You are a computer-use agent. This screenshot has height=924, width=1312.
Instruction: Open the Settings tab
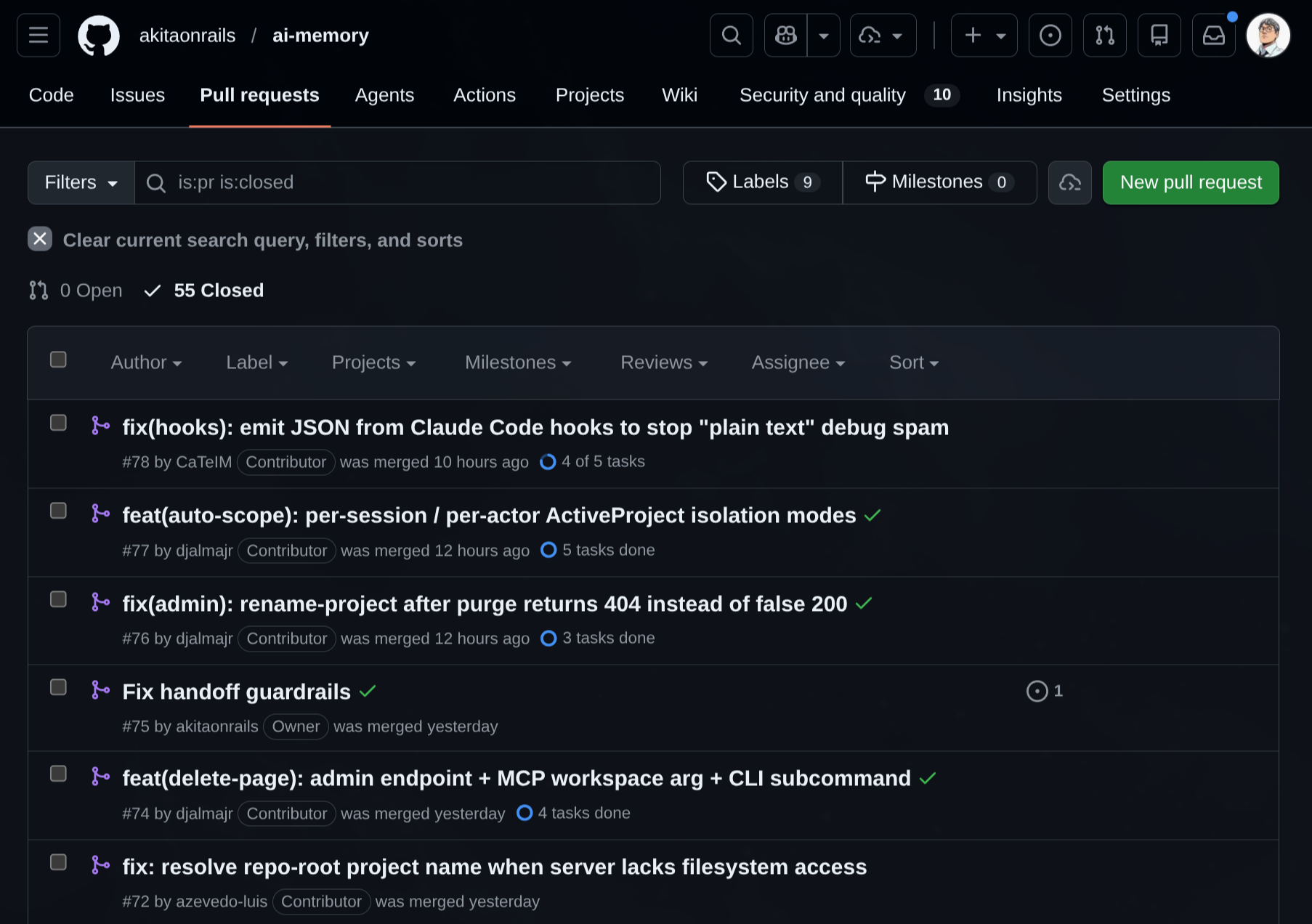1136,95
